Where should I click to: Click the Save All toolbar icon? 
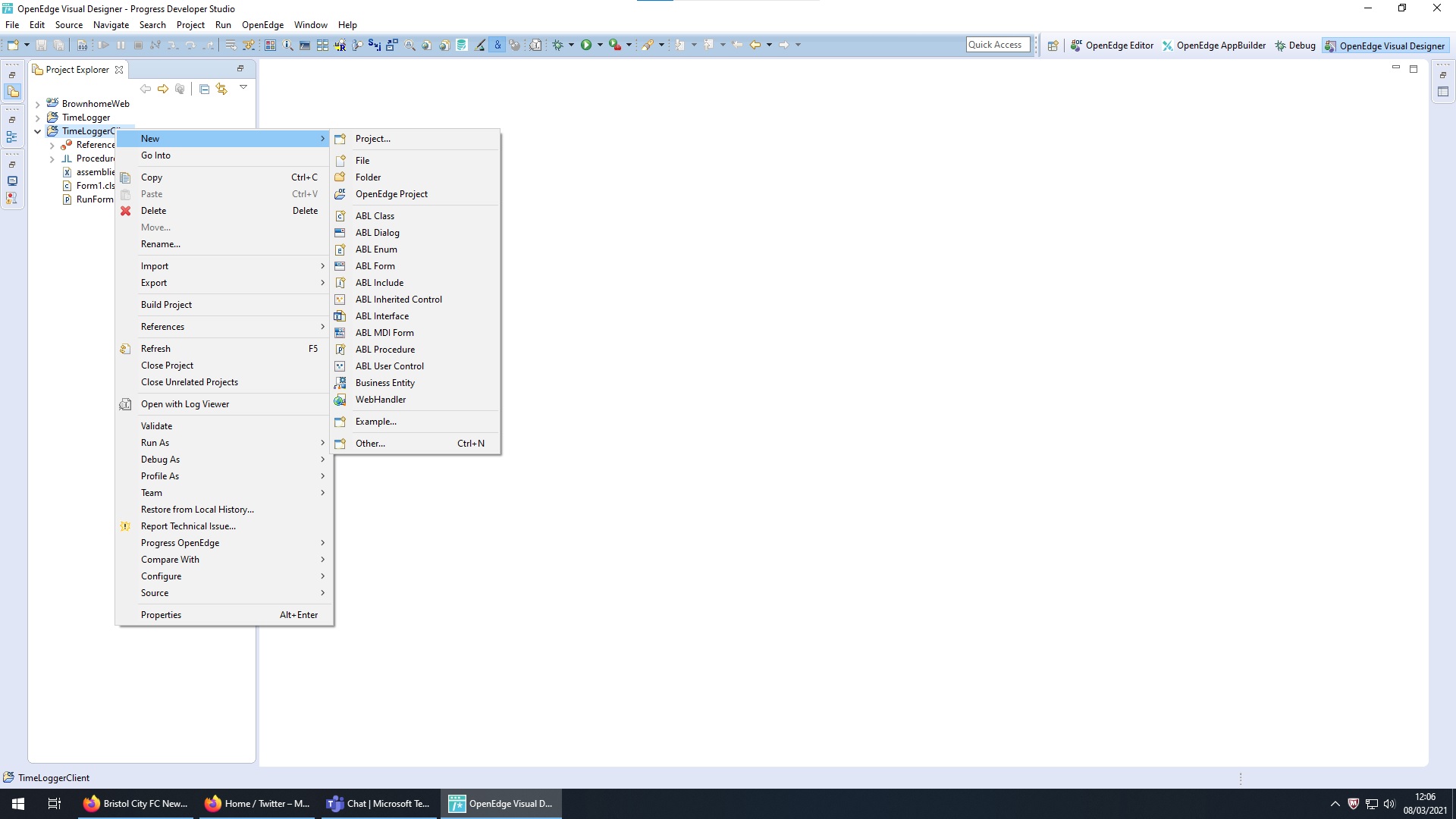point(59,45)
